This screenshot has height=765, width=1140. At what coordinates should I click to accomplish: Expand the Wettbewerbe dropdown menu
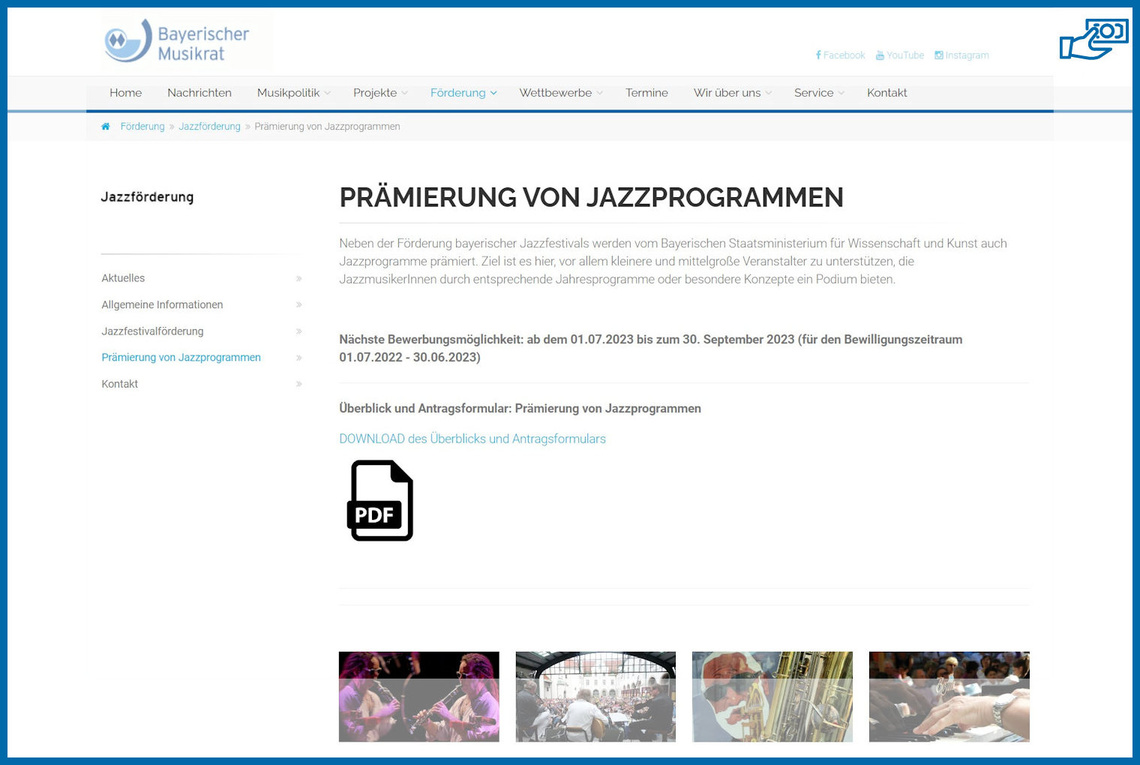(x=560, y=93)
